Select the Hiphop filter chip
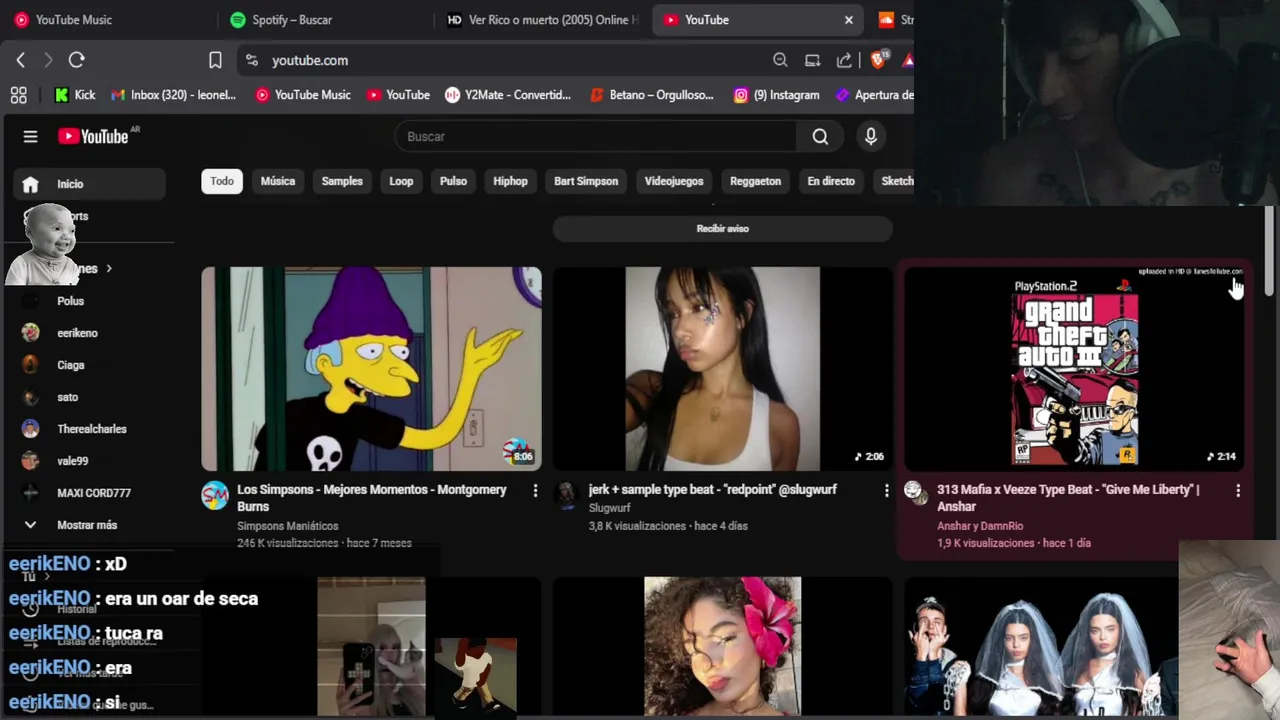The height and width of the screenshot is (720, 1280). click(x=510, y=181)
